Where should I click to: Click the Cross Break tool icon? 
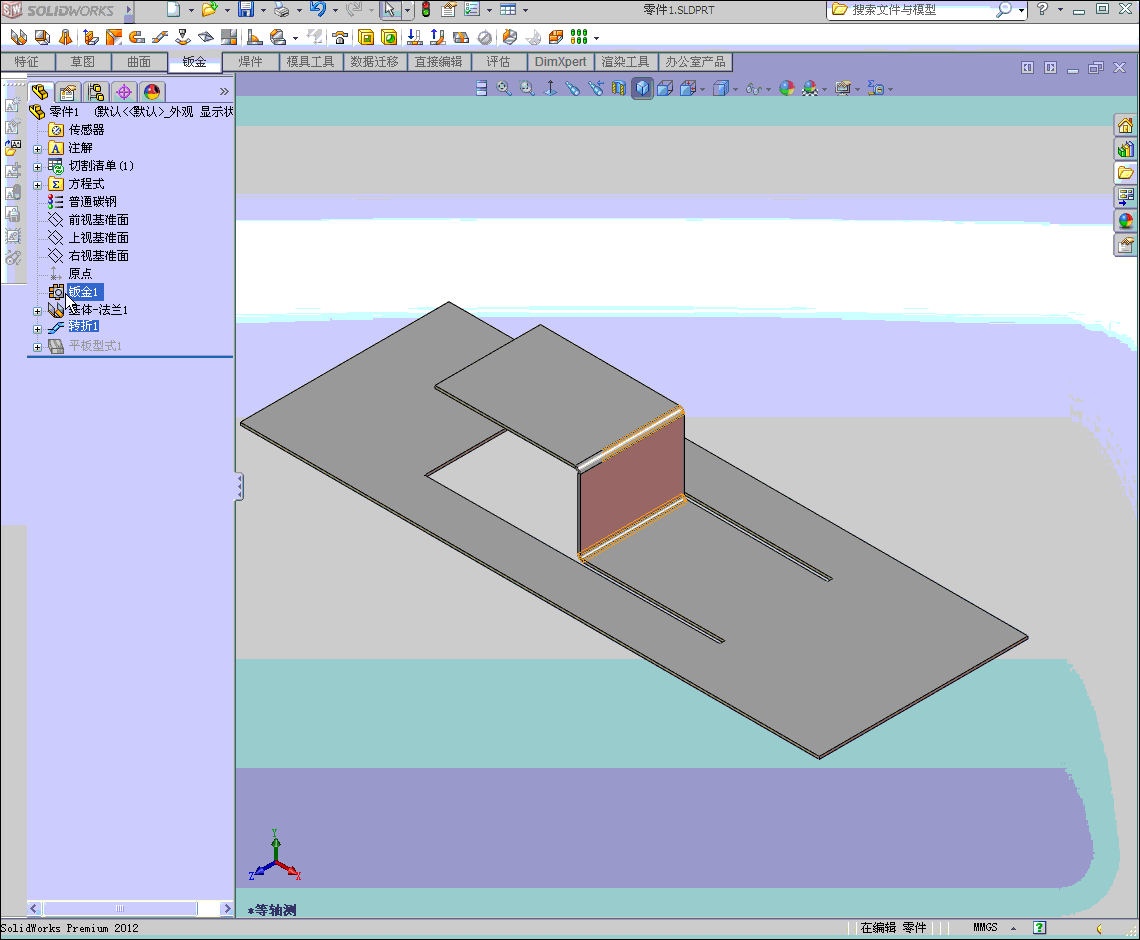(206, 37)
